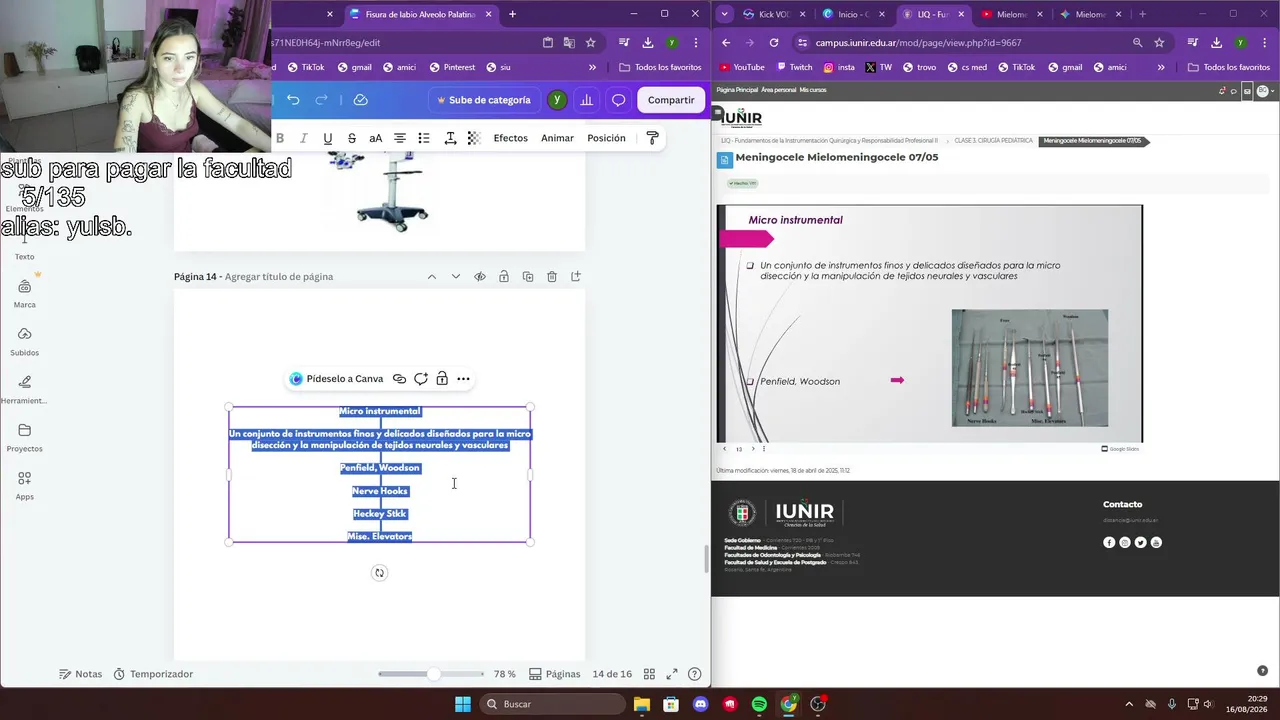Open the transparency checkerboard control

coord(474,138)
